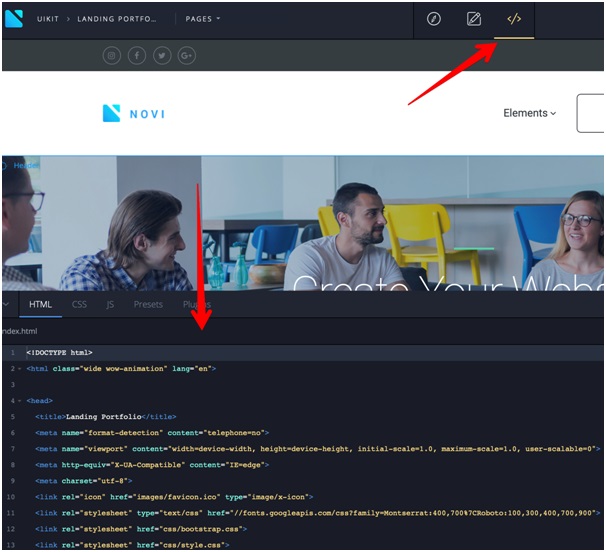Click the DOCTYPE html line
Image resolution: width=606 pixels, height=552 pixels.
(59, 353)
